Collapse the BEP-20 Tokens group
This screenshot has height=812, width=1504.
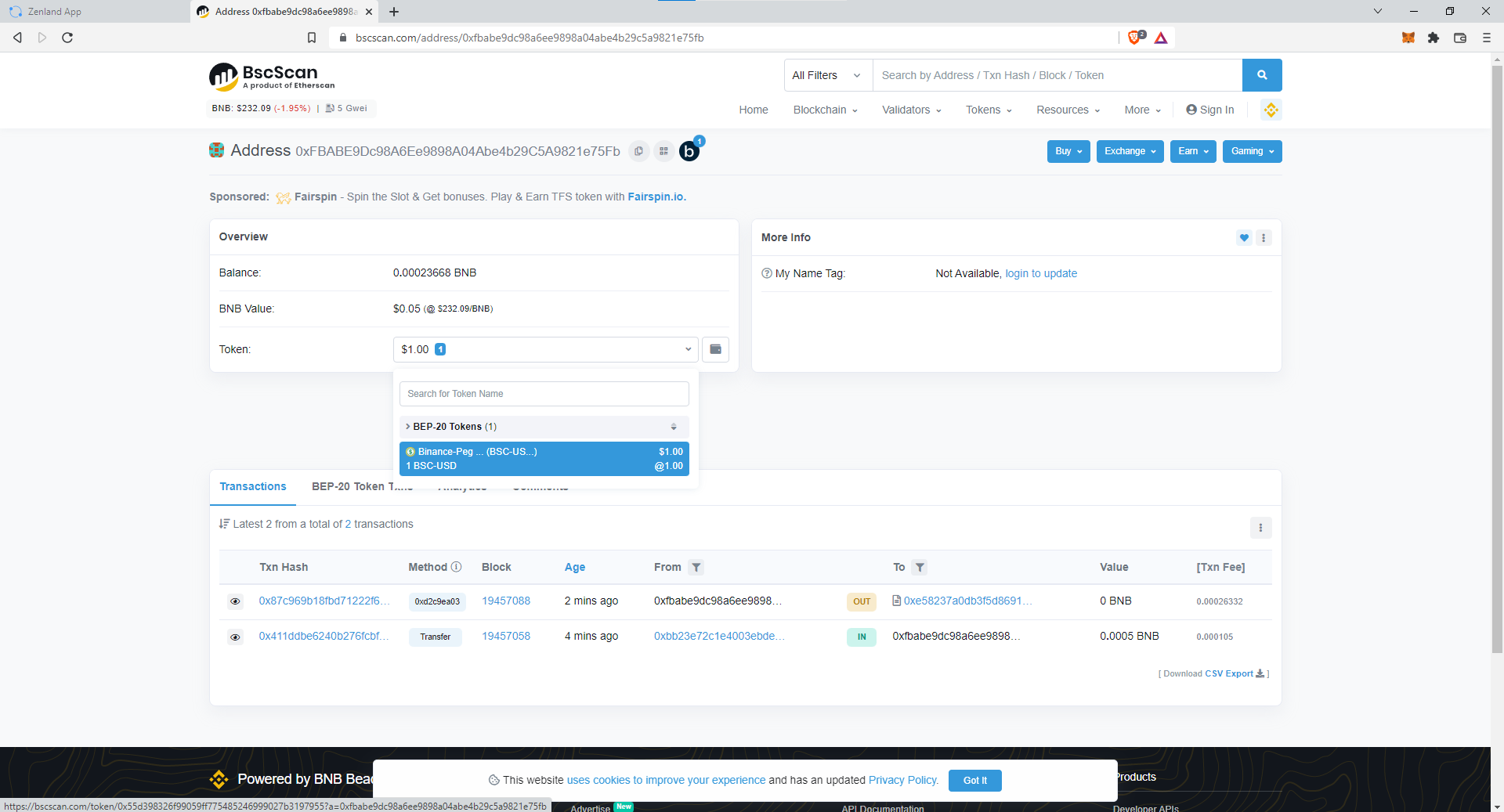544,427
